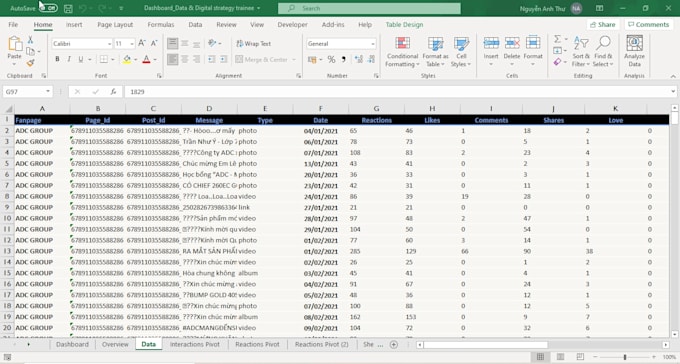Image resolution: width=680 pixels, height=364 pixels.
Task: Toggle Wrap Text
Action: point(254,43)
